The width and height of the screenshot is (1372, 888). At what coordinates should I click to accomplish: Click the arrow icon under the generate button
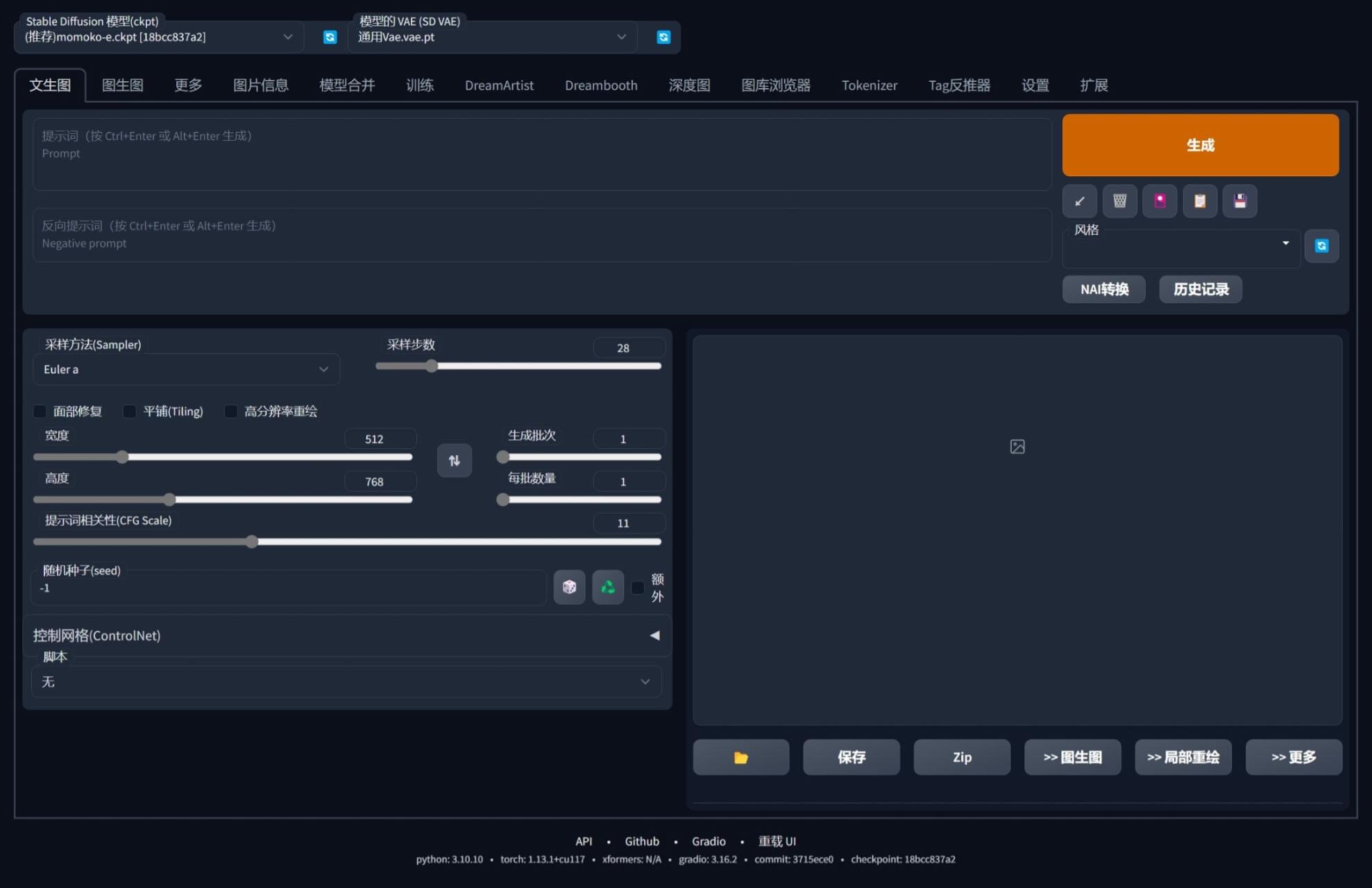[x=1079, y=201]
